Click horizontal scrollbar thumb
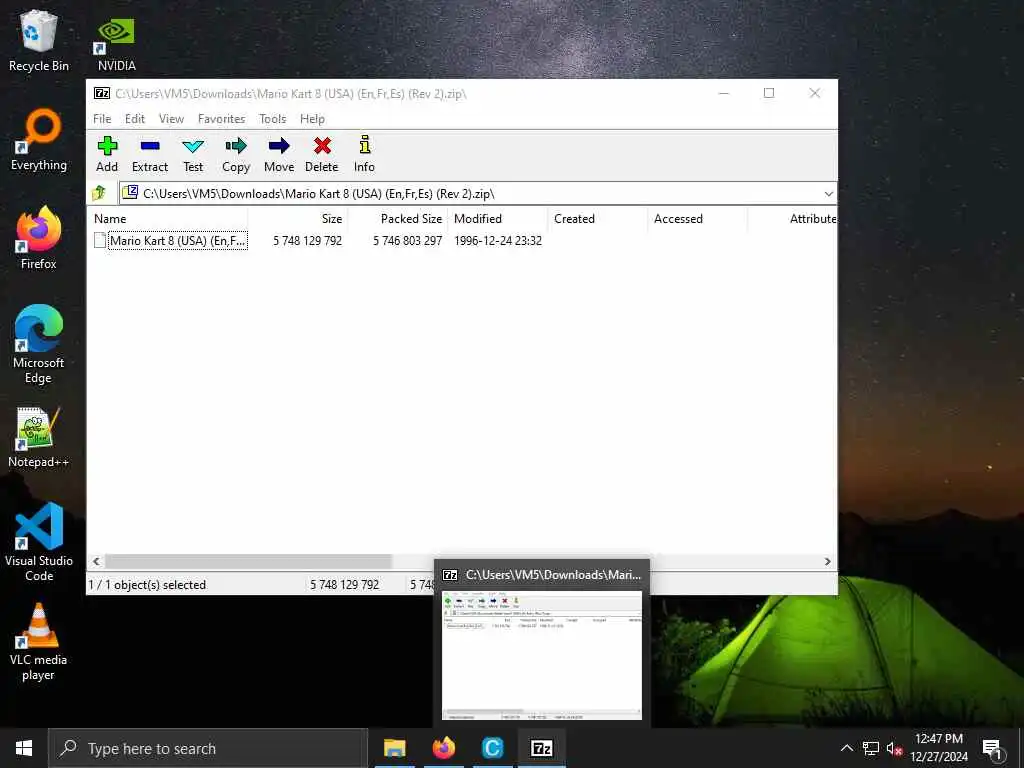 248,562
